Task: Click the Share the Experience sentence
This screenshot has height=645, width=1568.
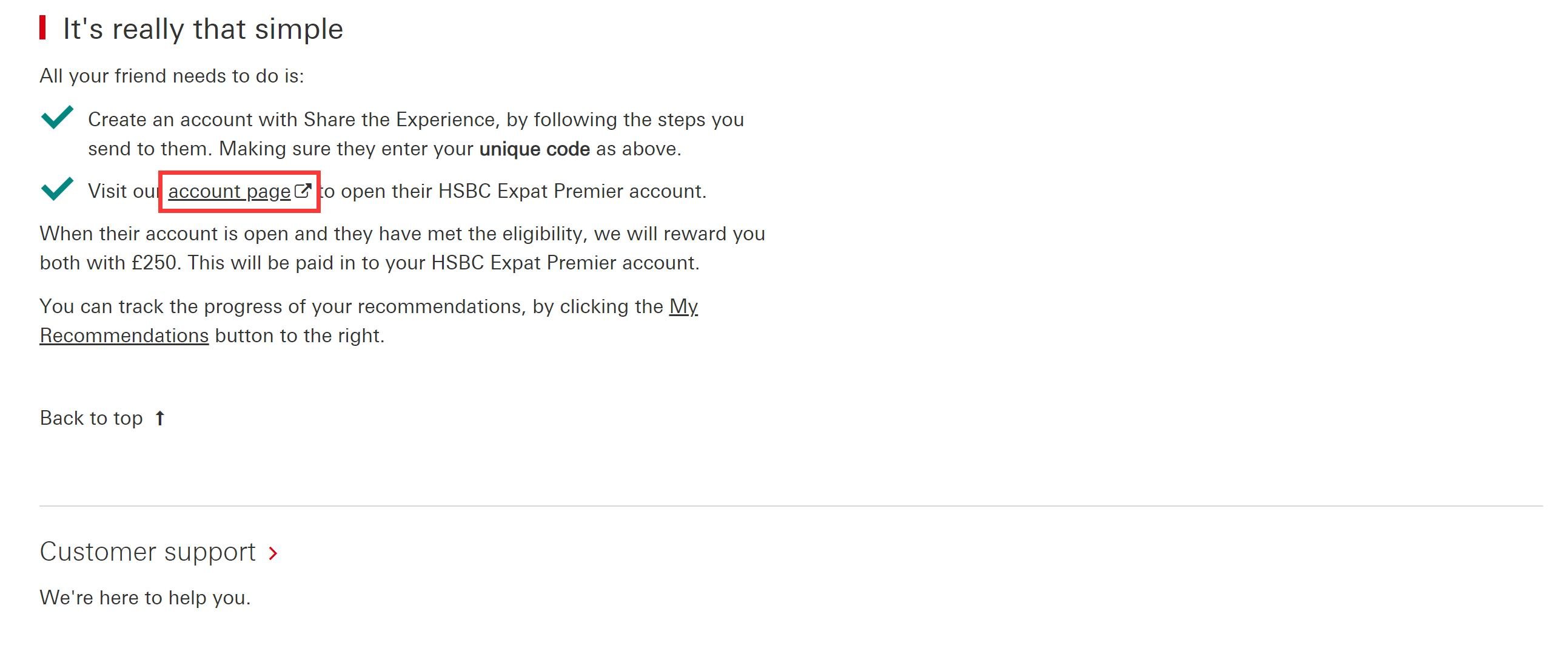Action: coord(416,135)
